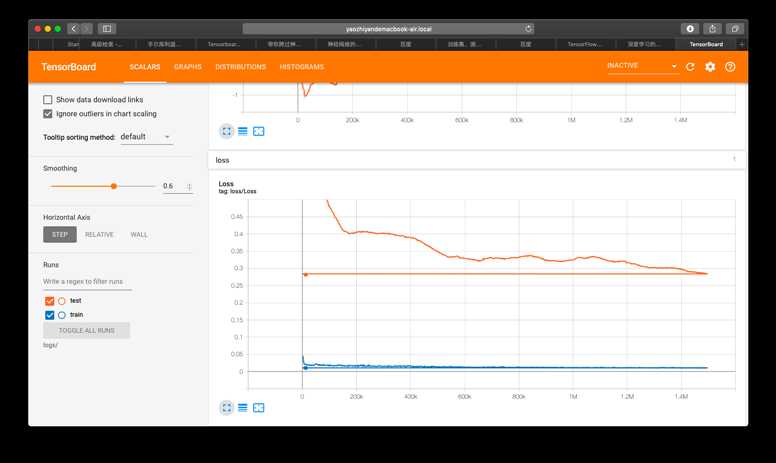Set horizontal axis to WALL
The width and height of the screenshot is (776, 463).
point(139,234)
